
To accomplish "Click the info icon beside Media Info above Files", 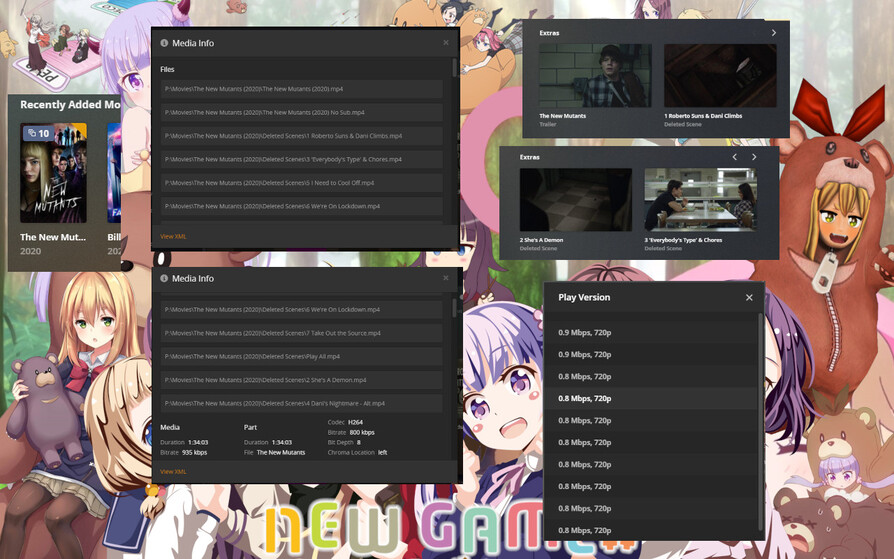I will click(x=164, y=43).
